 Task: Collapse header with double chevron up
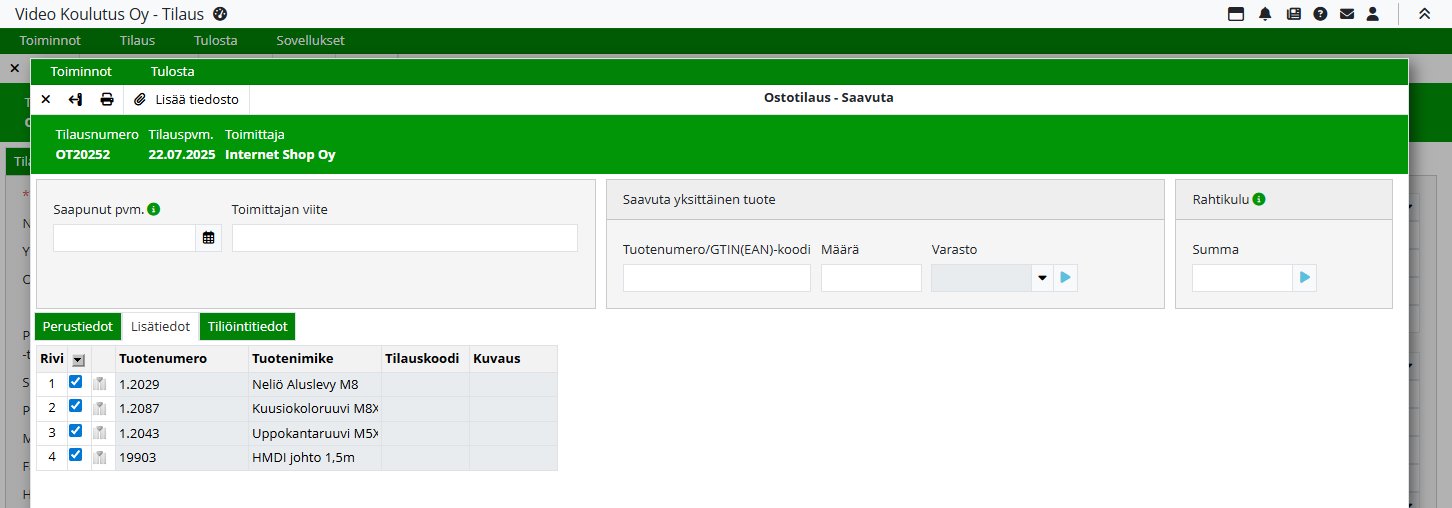click(1424, 14)
